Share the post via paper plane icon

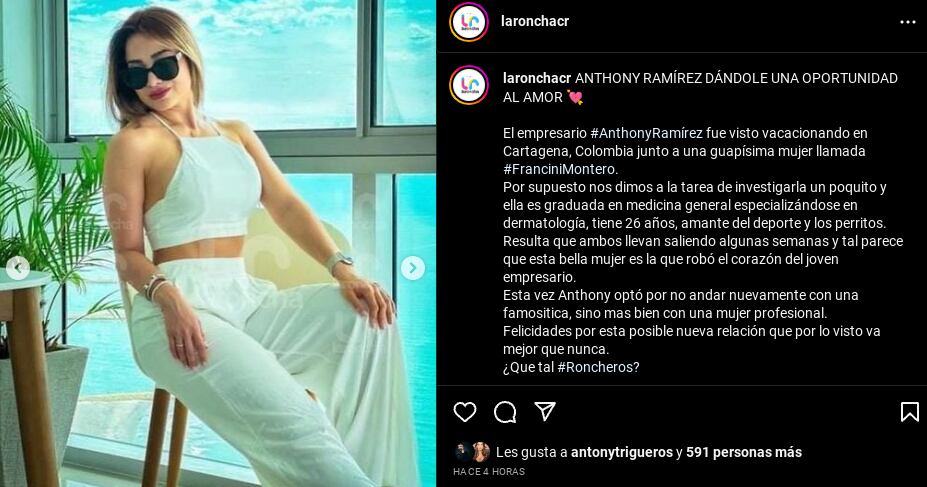(x=544, y=411)
